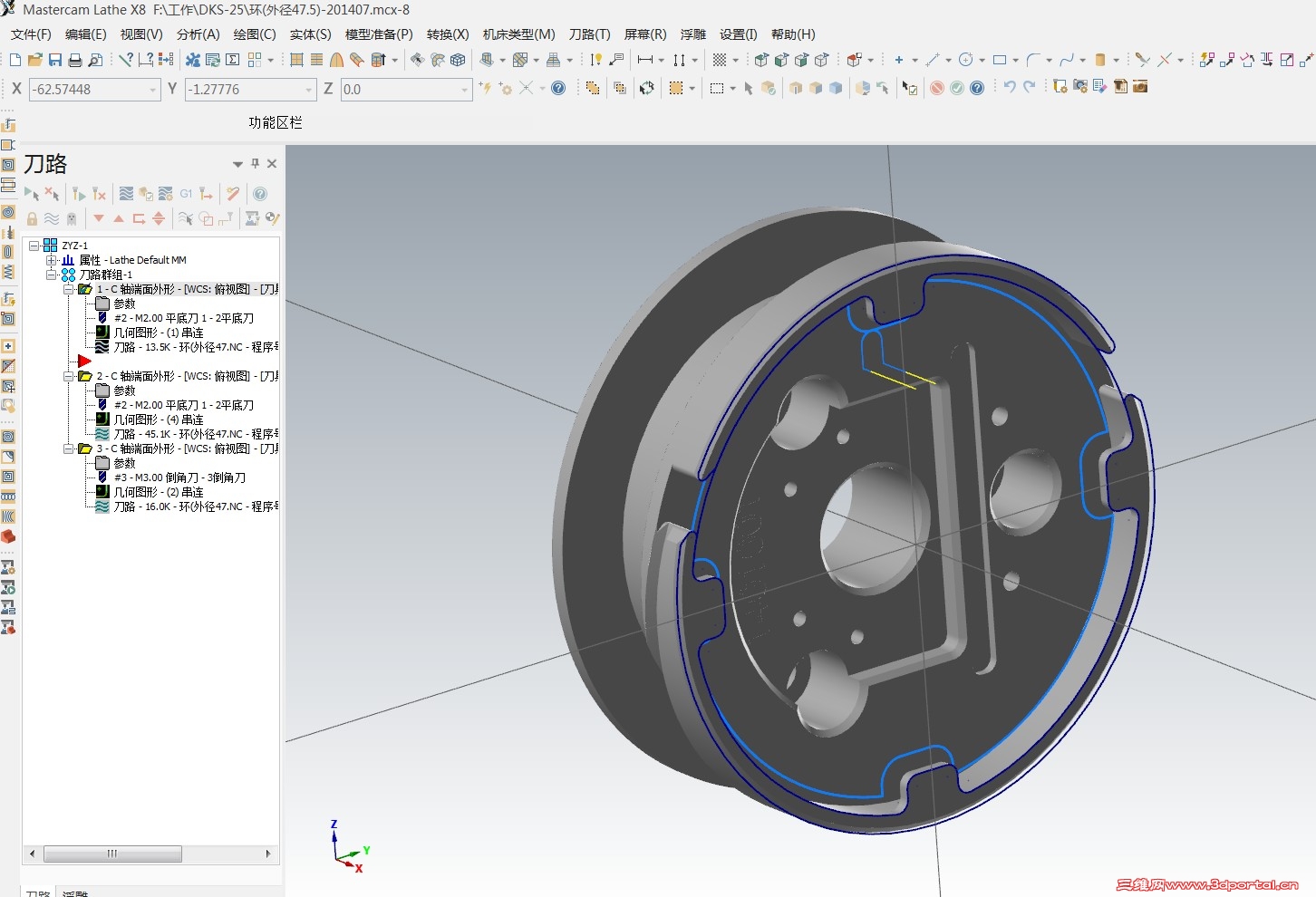
Task: Create a new file with the New icon
Action: point(15,60)
